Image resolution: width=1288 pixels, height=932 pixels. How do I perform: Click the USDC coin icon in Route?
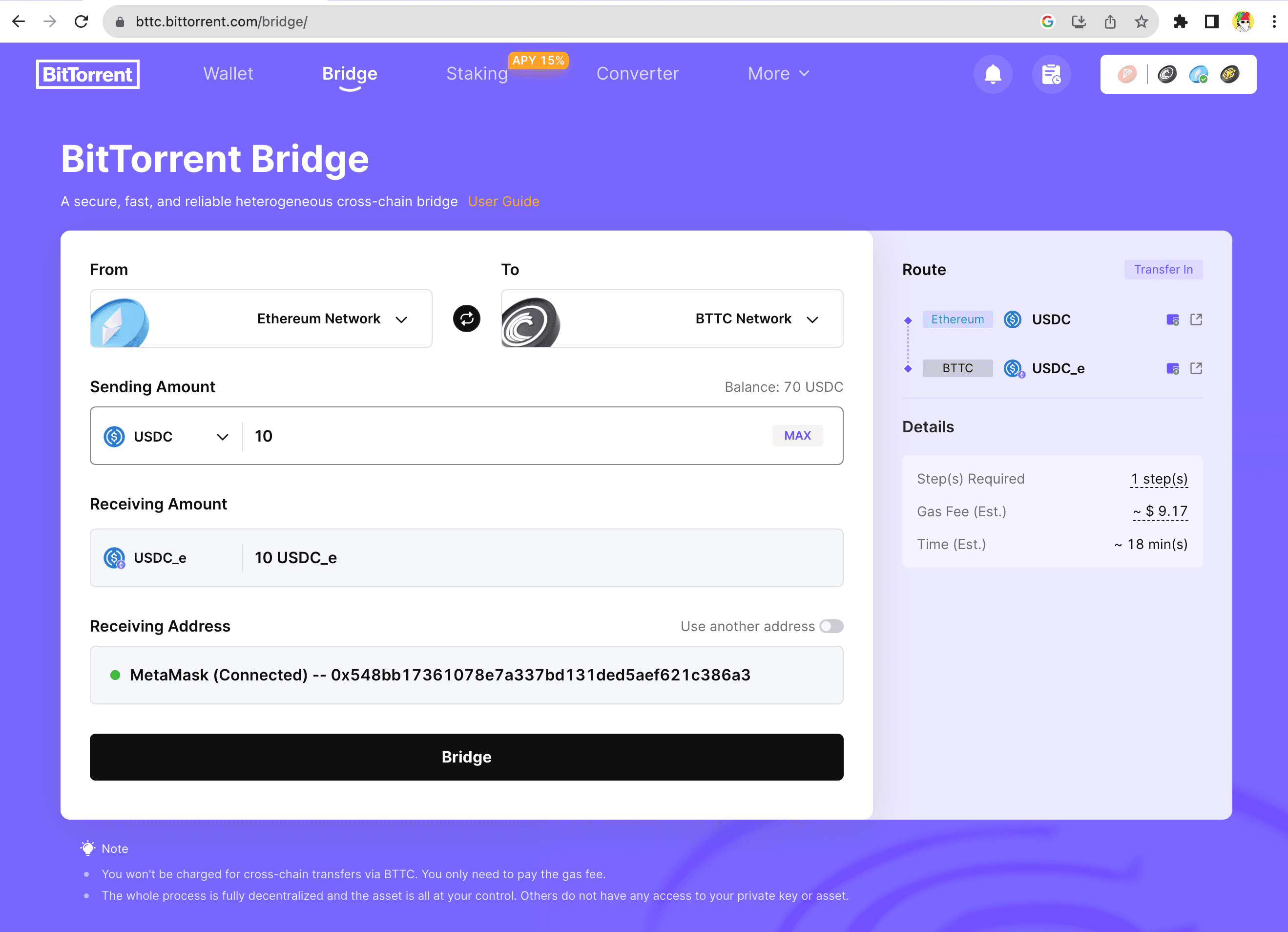coord(1013,319)
